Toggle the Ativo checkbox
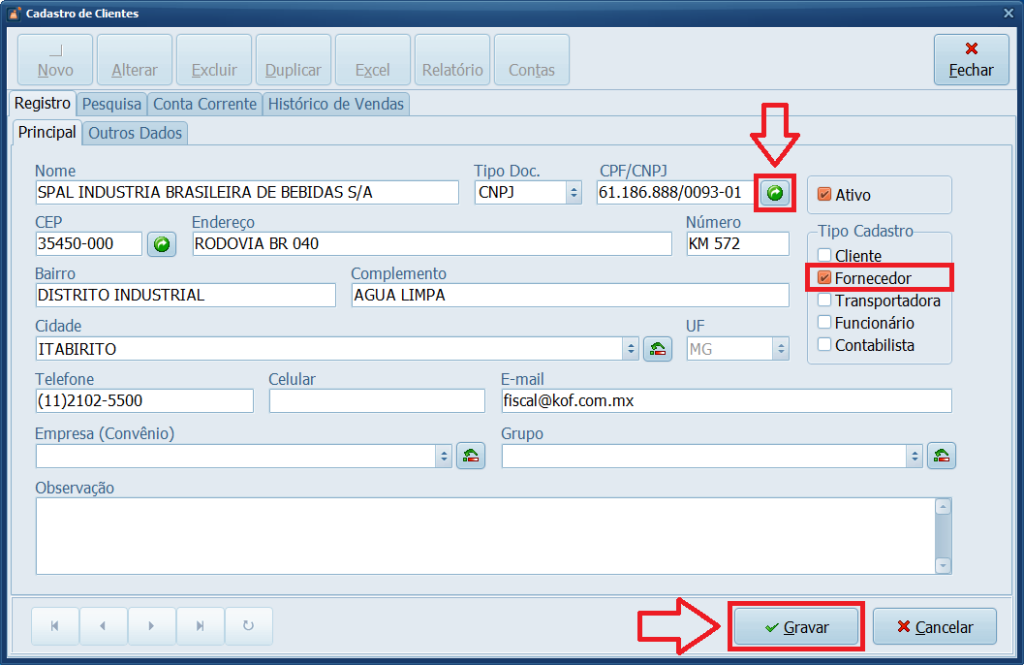 tap(824, 195)
